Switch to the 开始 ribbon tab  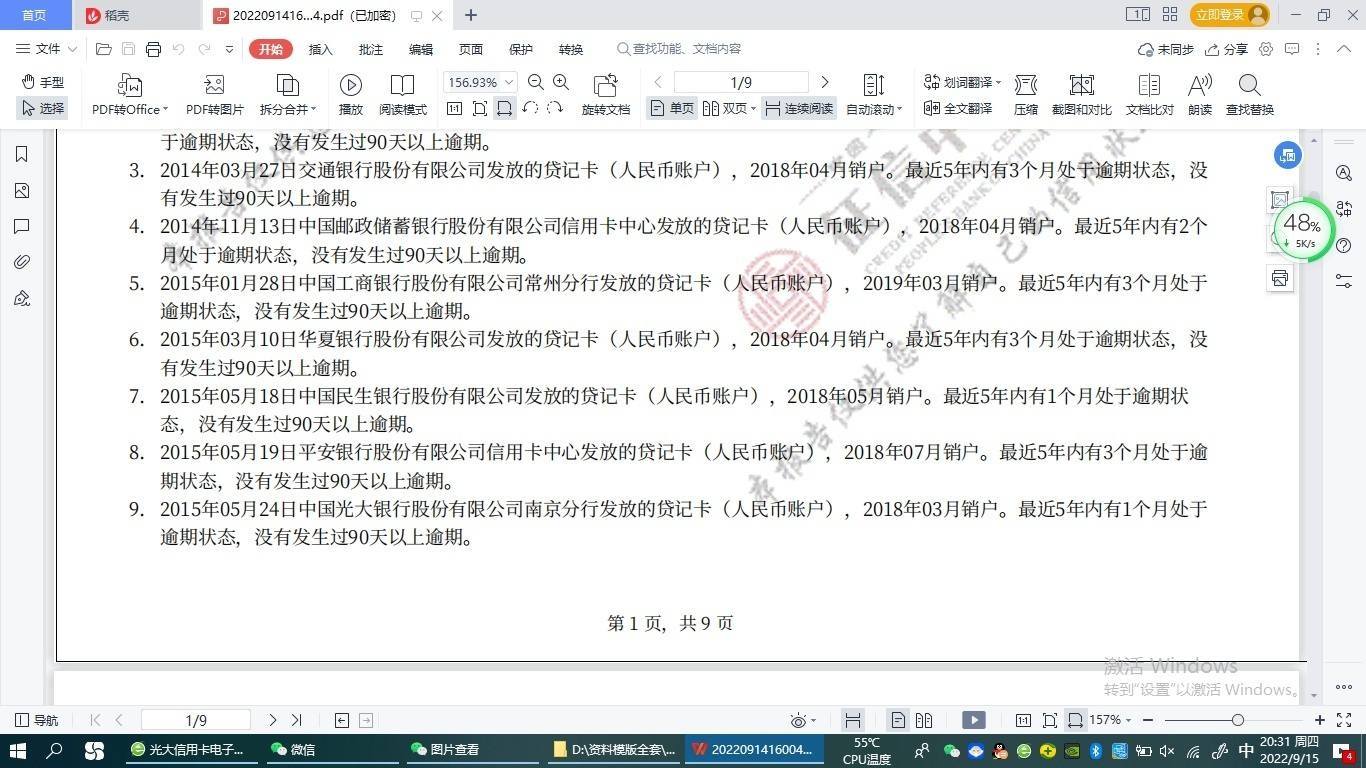click(x=270, y=49)
